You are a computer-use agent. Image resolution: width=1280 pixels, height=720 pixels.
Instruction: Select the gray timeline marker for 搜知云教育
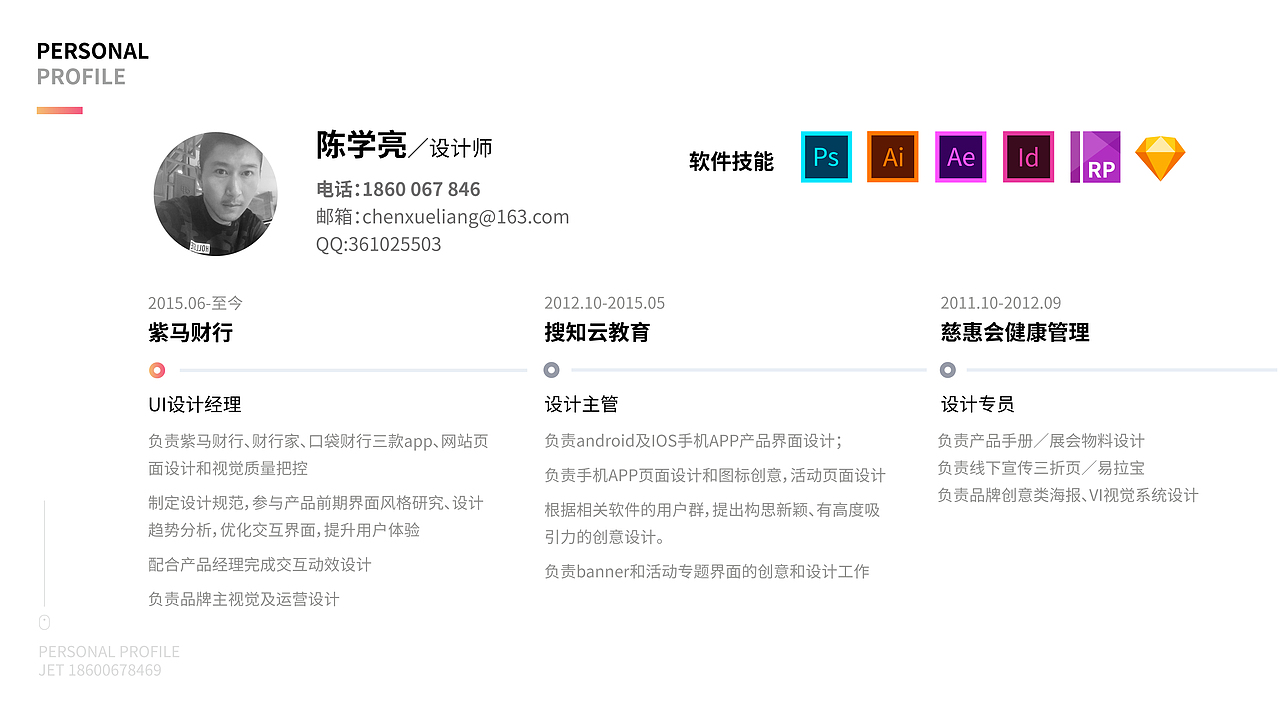point(551,370)
